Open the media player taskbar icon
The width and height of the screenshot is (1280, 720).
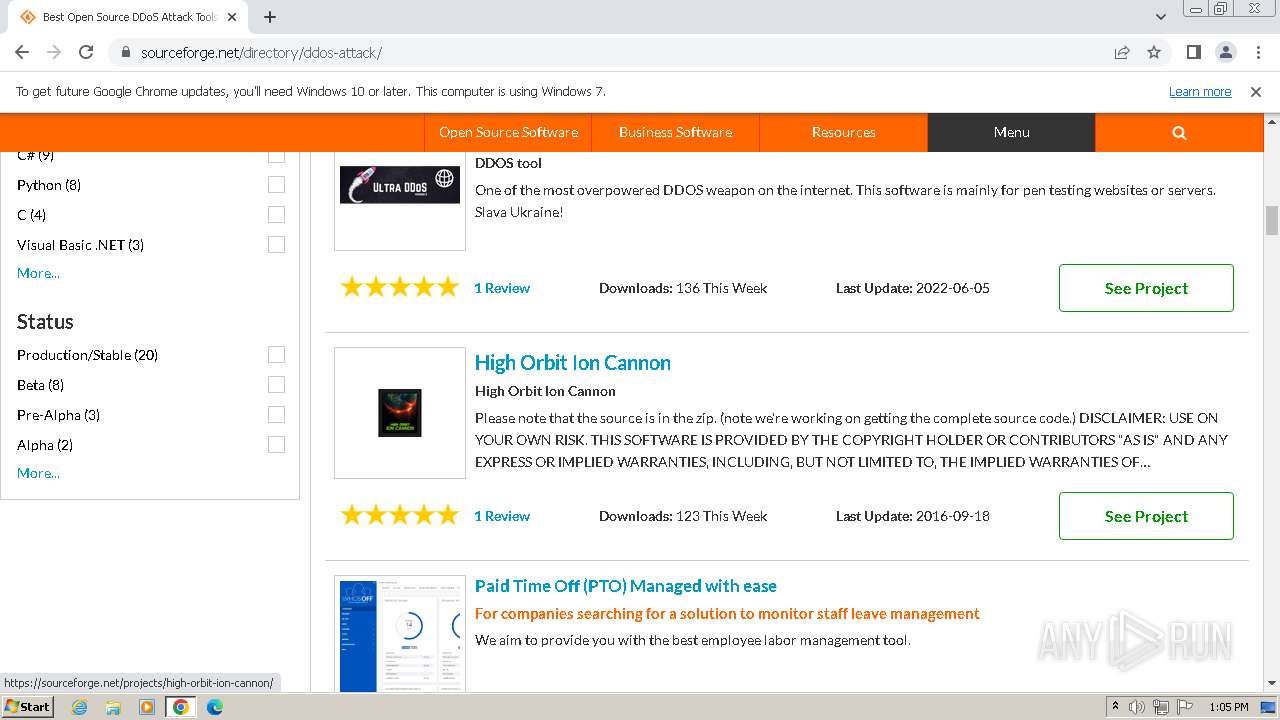(147, 707)
